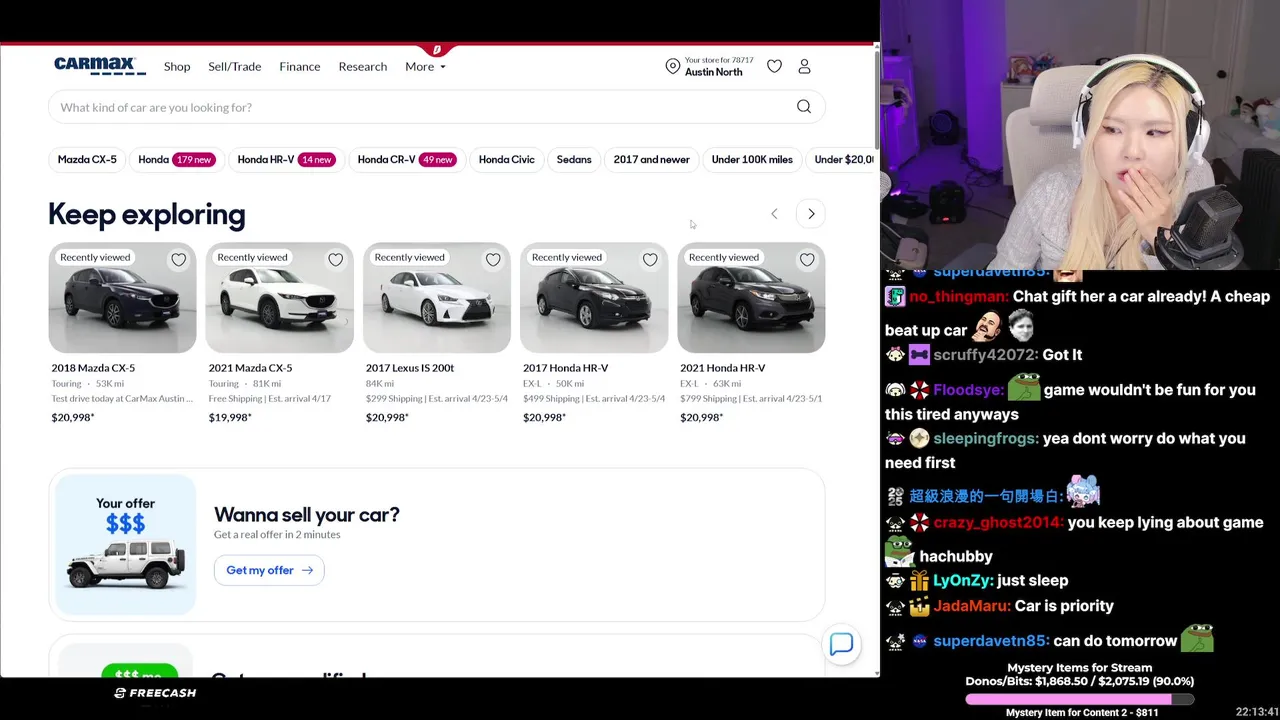Screen dimensions: 1280x720
Task: Select the Sedans chip
Action: 574,159
